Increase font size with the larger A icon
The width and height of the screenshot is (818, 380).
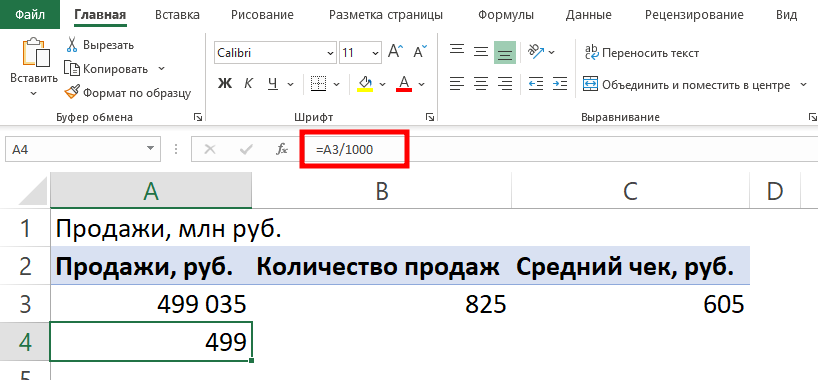coord(395,52)
